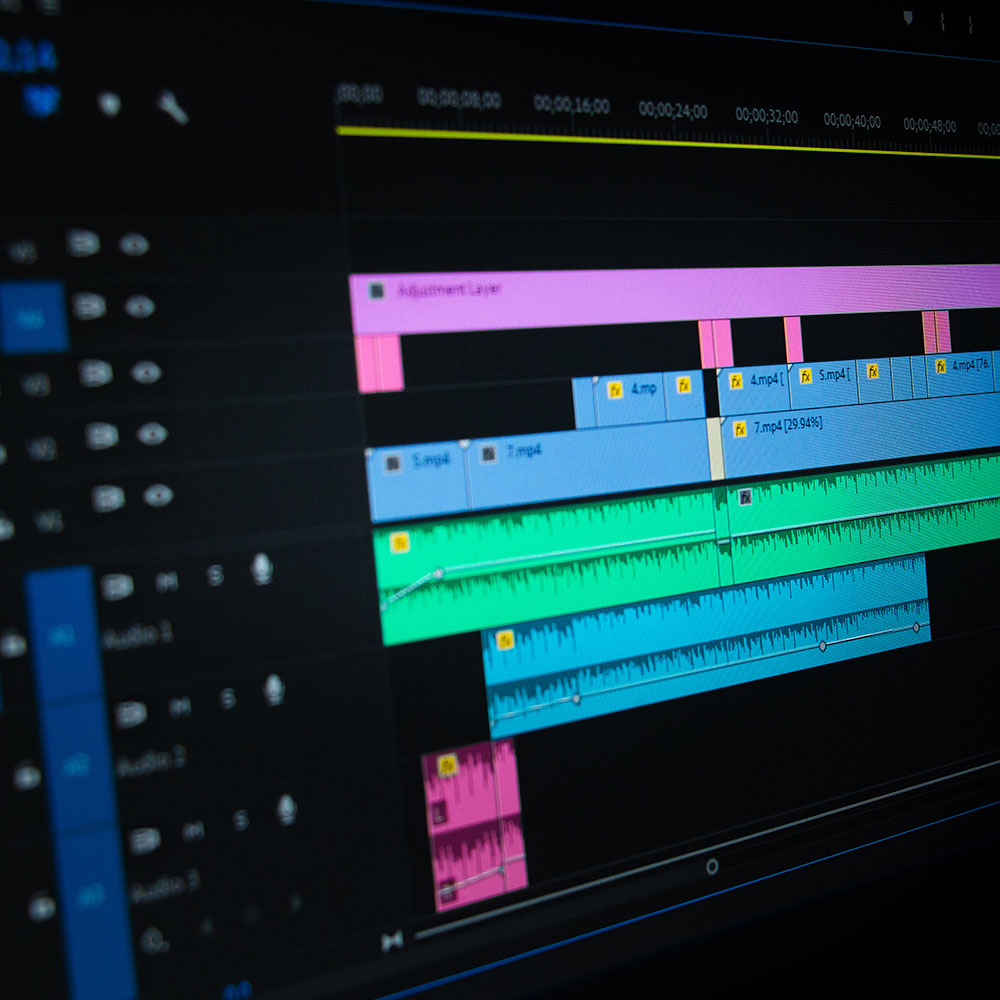Toggle sync lock on the V2 track
Screen dimensions: 1000x1000
pyautogui.click(x=101, y=436)
